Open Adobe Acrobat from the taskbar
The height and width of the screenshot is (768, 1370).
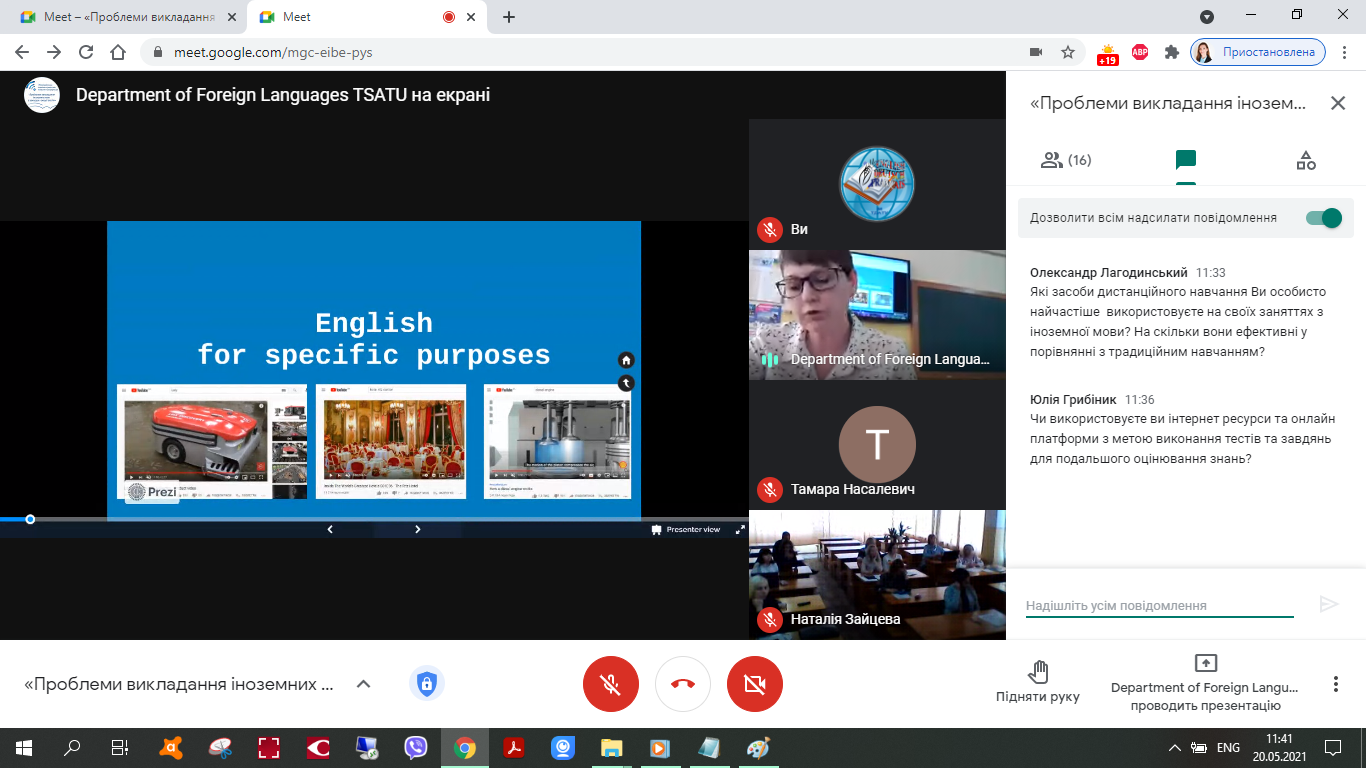(514, 747)
